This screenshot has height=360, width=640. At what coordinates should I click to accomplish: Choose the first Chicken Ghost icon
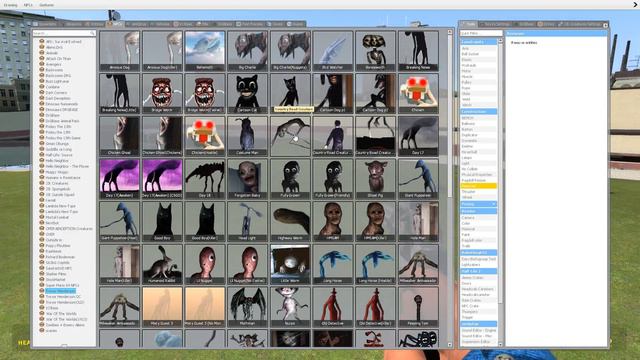click(x=119, y=136)
